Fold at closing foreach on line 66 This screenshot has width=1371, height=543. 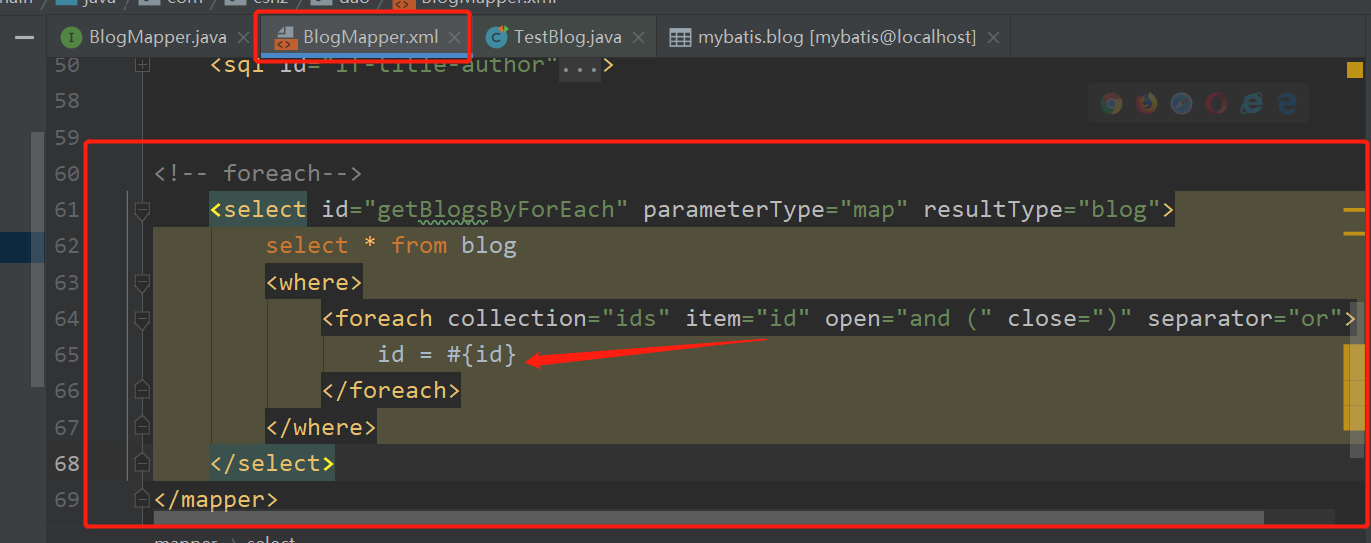(142, 389)
